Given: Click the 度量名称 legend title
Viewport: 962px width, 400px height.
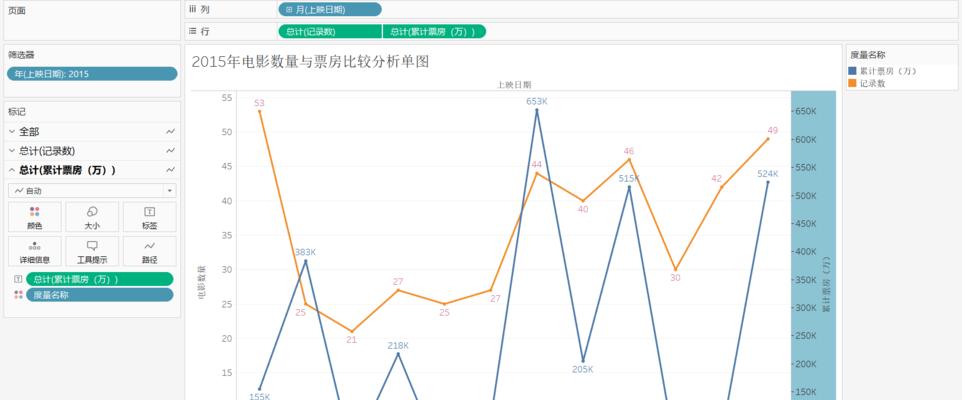Looking at the screenshot, I should point(867,55).
